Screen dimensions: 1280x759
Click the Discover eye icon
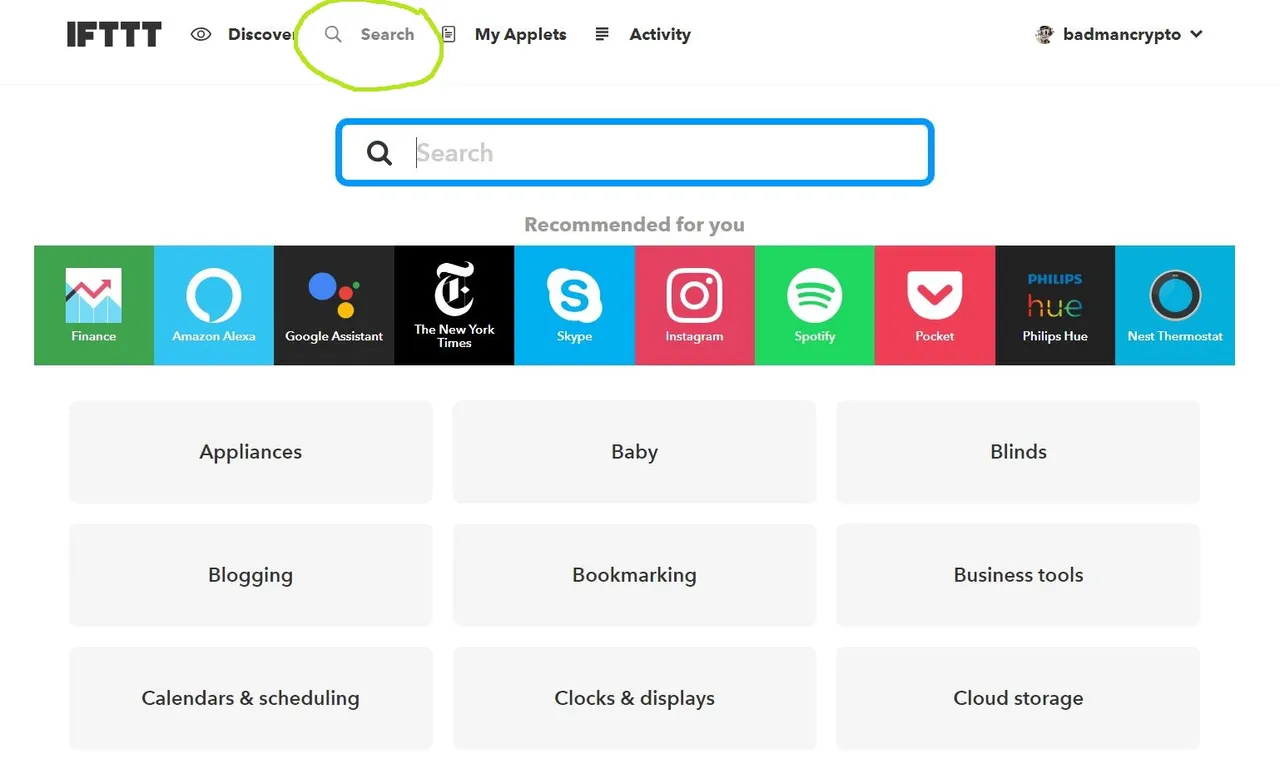pyautogui.click(x=201, y=34)
